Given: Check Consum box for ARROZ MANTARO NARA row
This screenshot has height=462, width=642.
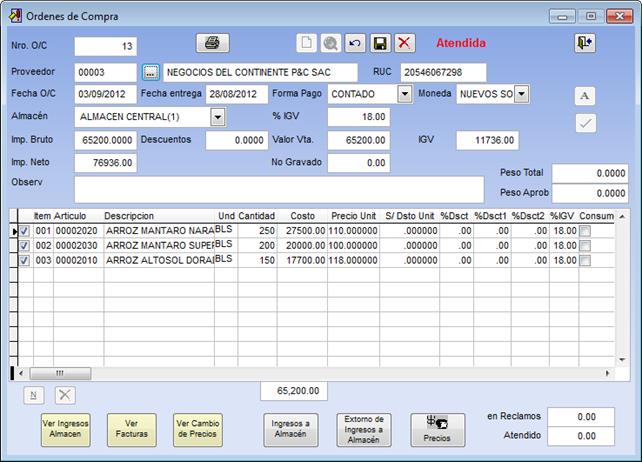Looking at the screenshot, I should tap(585, 231).
